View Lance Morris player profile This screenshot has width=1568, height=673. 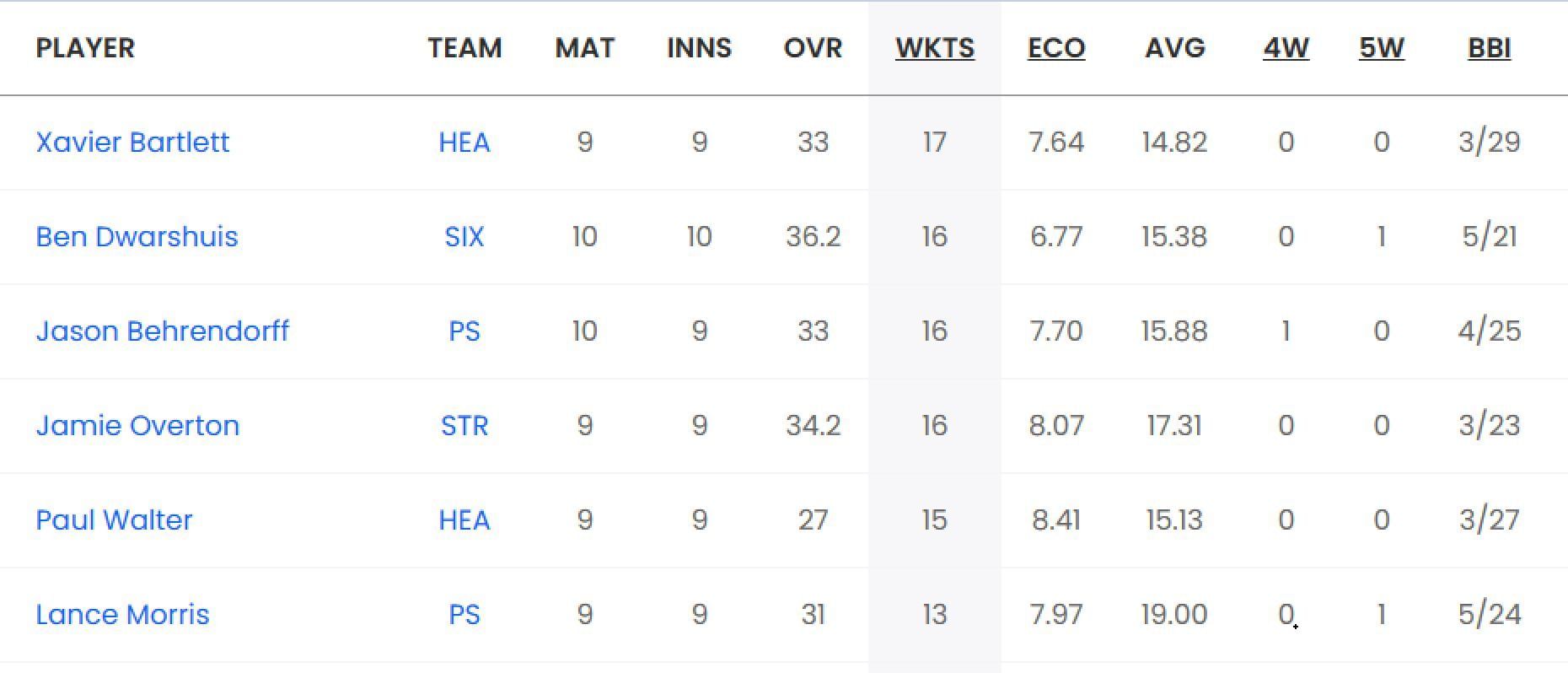tap(122, 614)
